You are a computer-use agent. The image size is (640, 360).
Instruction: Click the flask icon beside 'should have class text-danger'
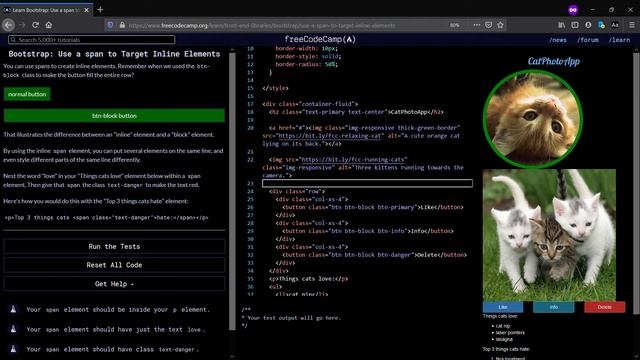[x=13, y=349]
